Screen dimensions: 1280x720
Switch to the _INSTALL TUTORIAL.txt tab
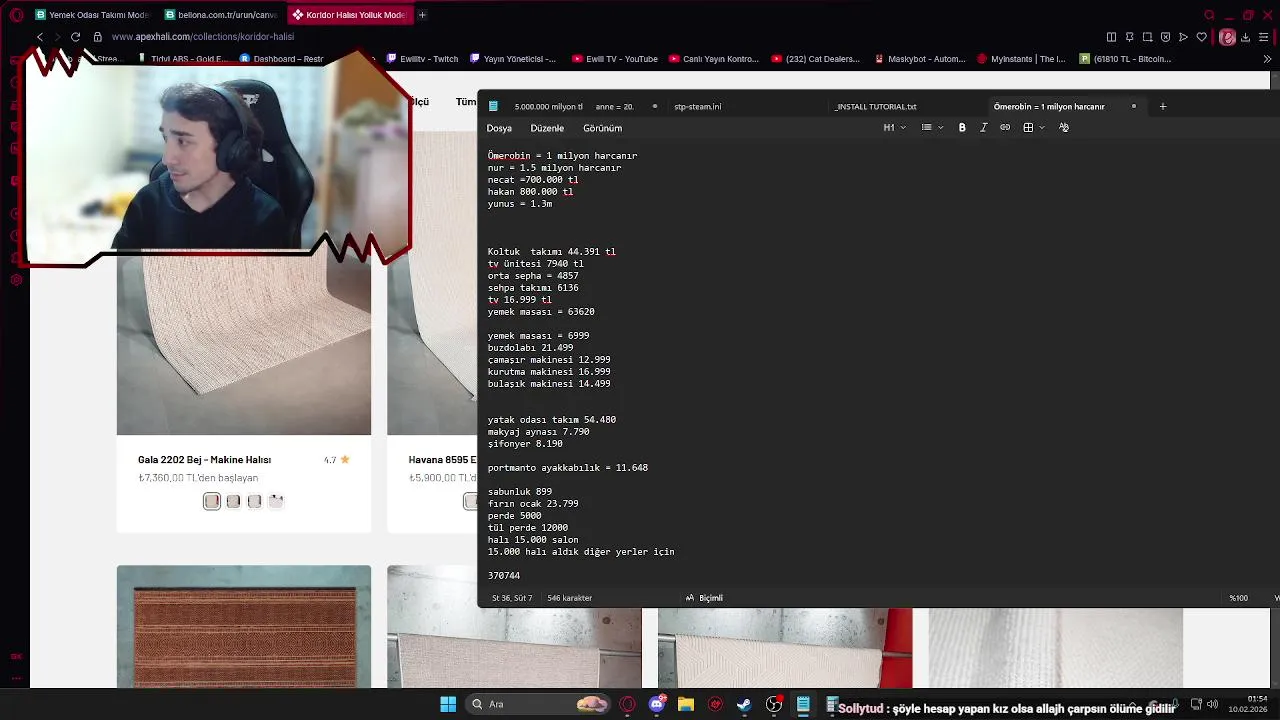point(875,106)
